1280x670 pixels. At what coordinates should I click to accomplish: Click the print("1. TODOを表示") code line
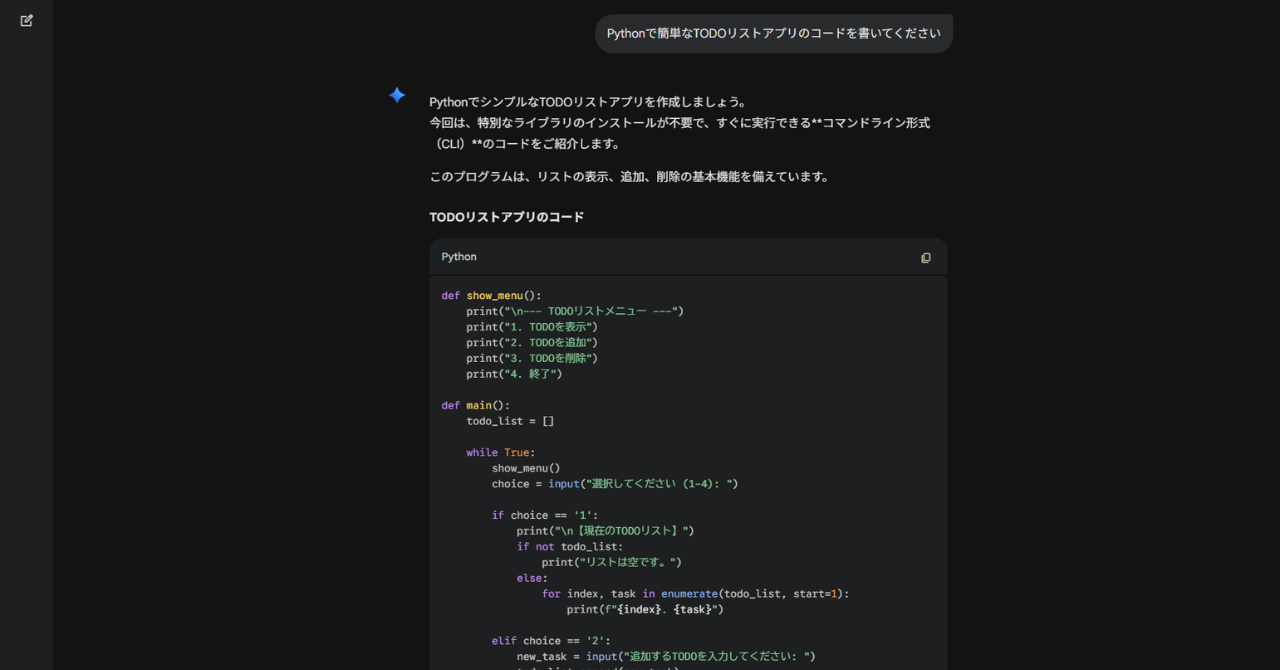coord(531,327)
